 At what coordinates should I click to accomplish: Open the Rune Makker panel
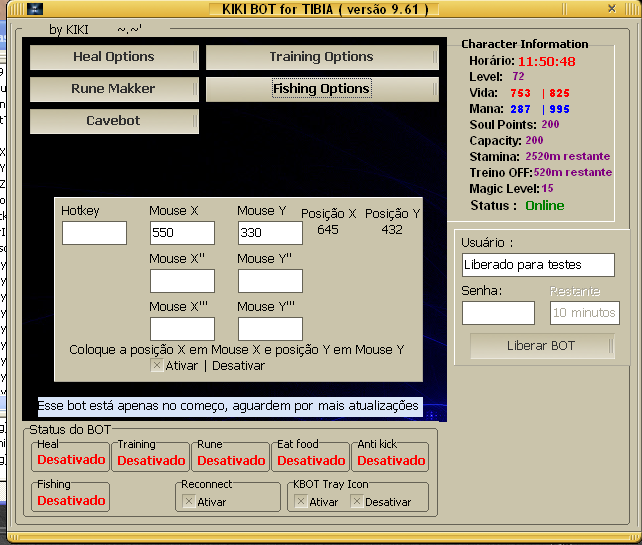tap(114, 89)
